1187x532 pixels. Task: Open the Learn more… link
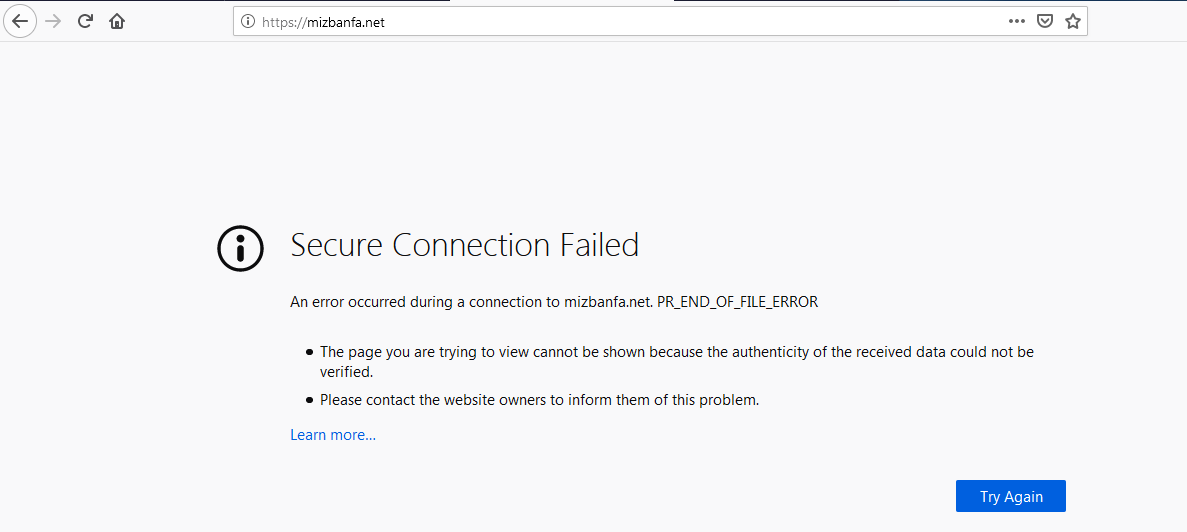tap(333, 435)
